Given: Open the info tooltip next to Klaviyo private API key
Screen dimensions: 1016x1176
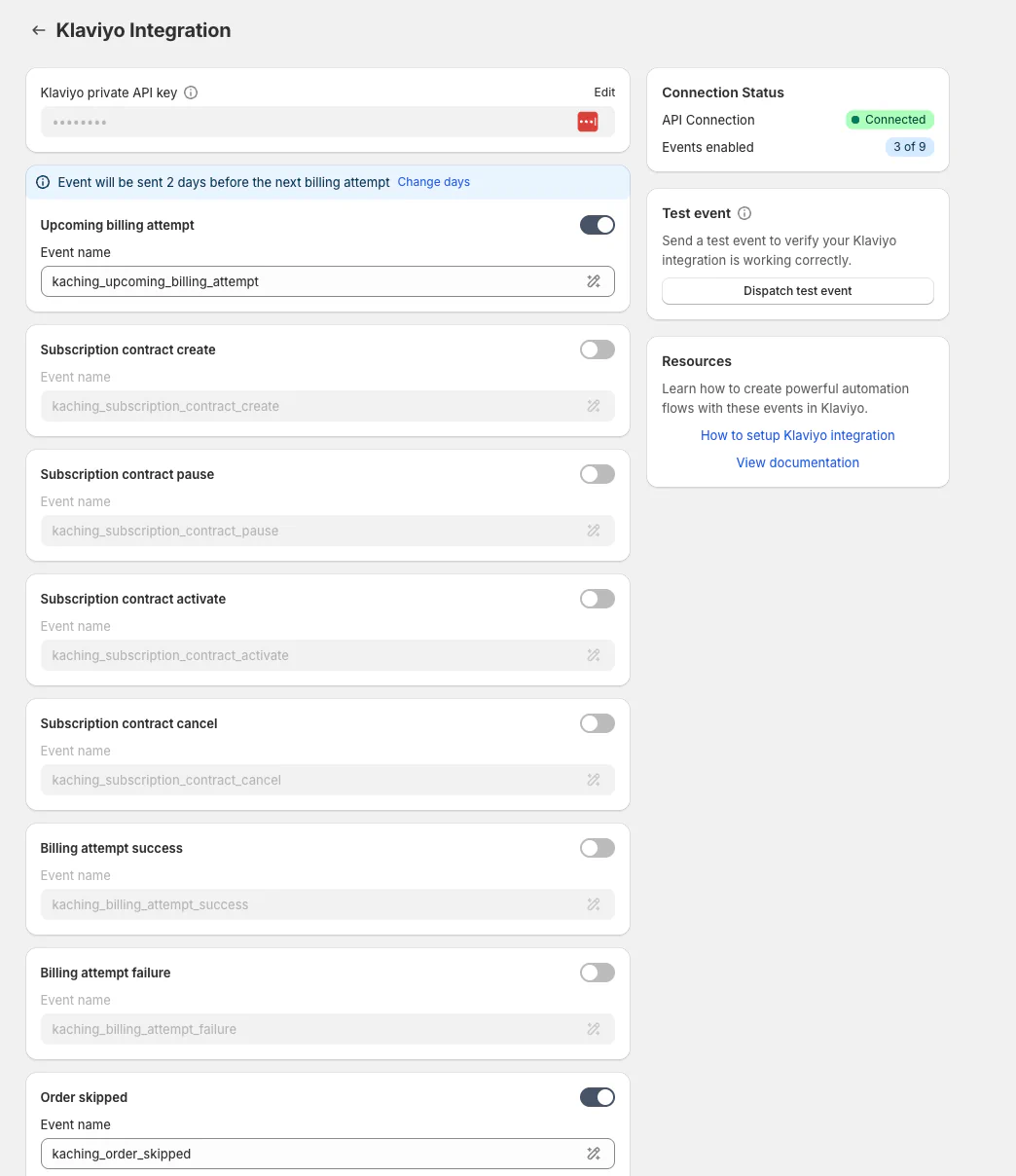Looking at the screenshot, I should click(x=191, y=92).
